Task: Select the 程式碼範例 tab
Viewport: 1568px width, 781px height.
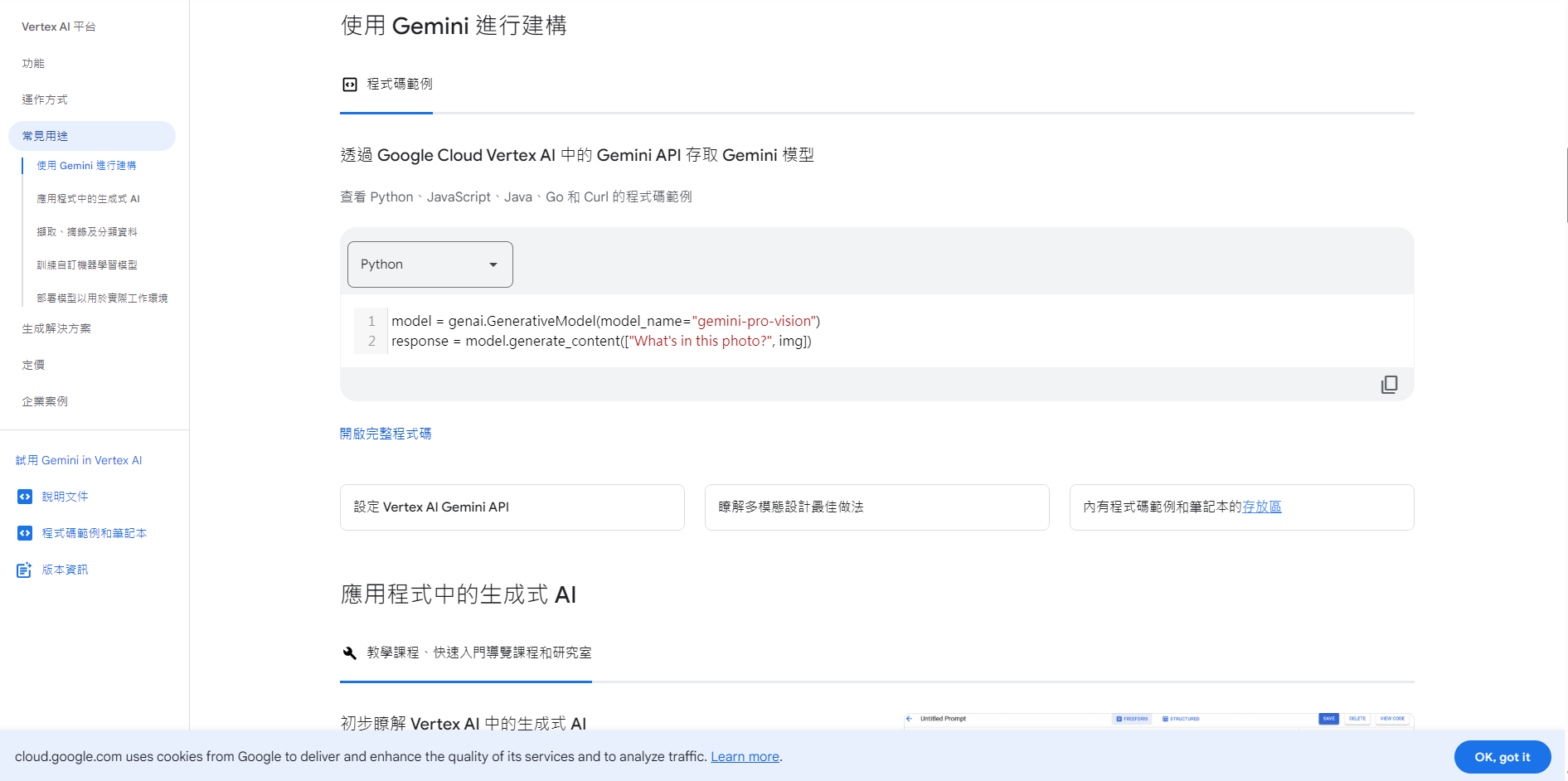Action: coord(386,85)
